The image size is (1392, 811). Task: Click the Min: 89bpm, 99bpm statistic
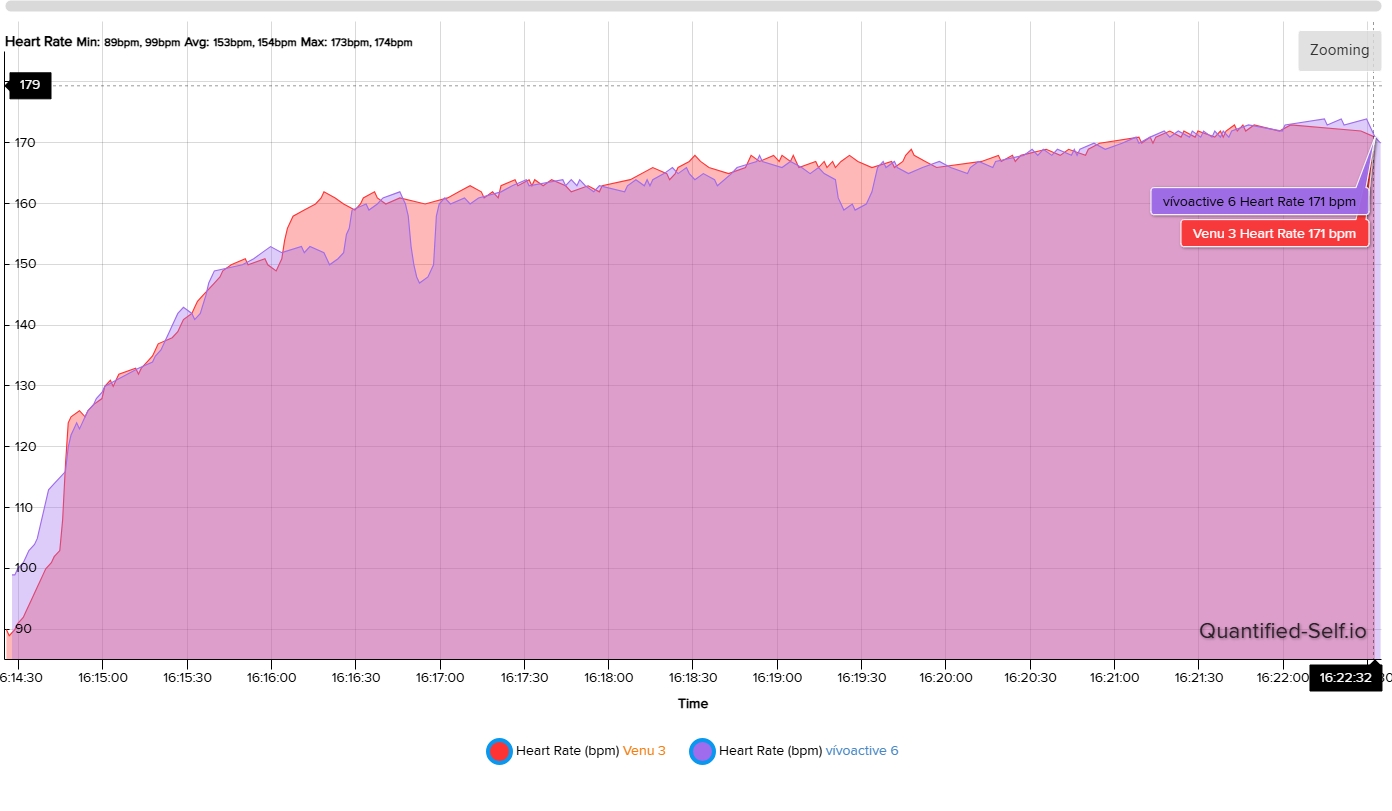[129, 43]
